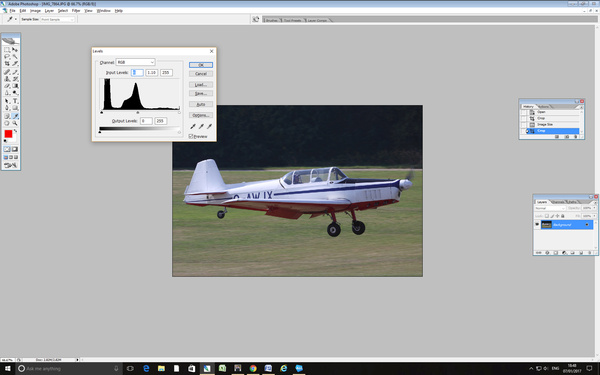Click the gamma input levels field
The height and width of the screenshot is (375, 600).
click(152, 72)
